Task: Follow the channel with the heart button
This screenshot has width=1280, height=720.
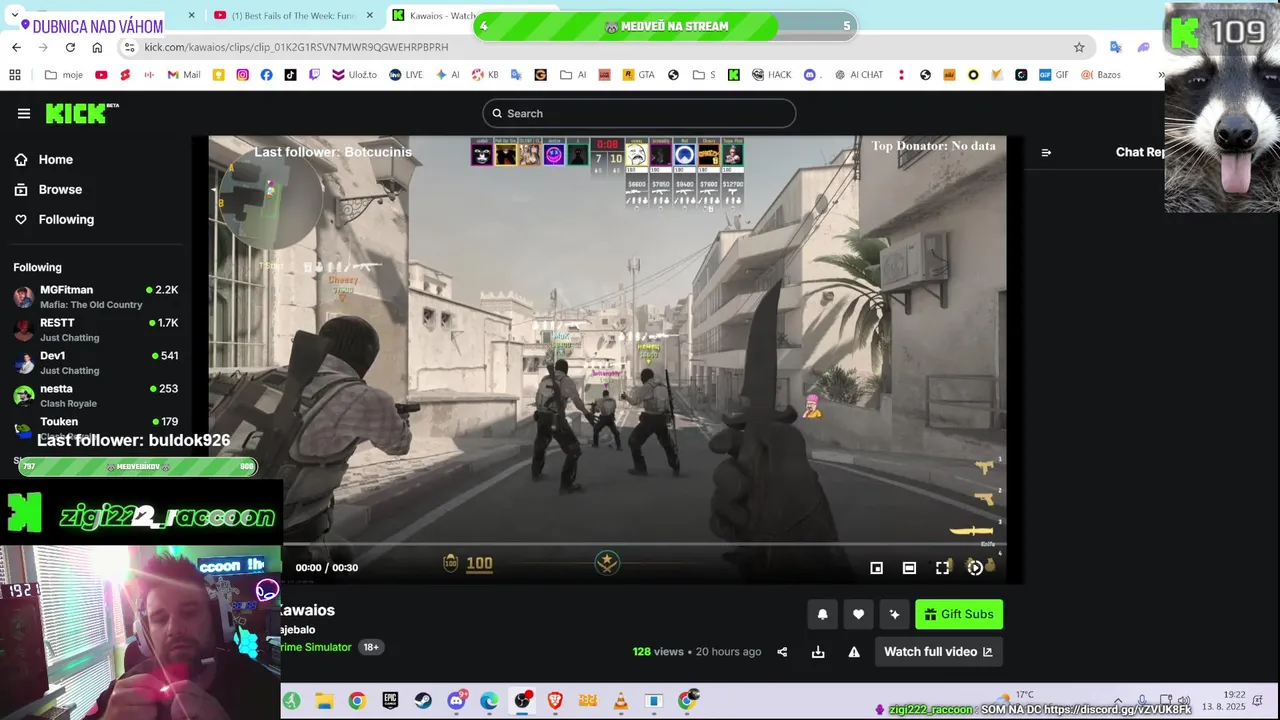Action: pyautogui.click(x=858, y=614)
